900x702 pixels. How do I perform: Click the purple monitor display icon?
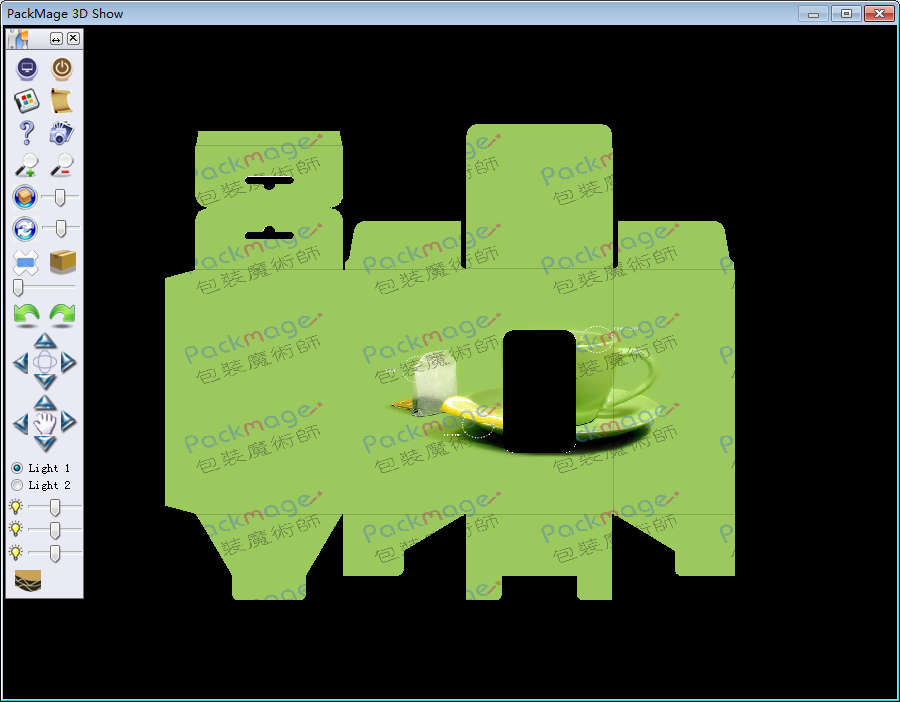(26, 69)
